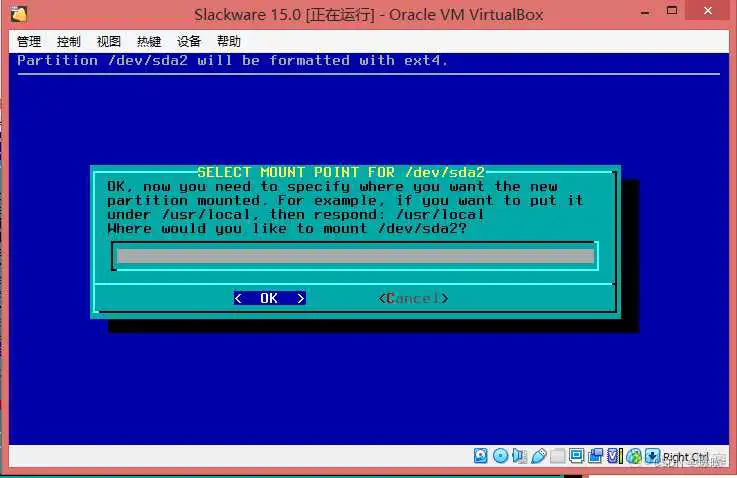The width and height of the screenshot is (737, 478).
Task: Click the optical disc status icon
Action: 500,457
